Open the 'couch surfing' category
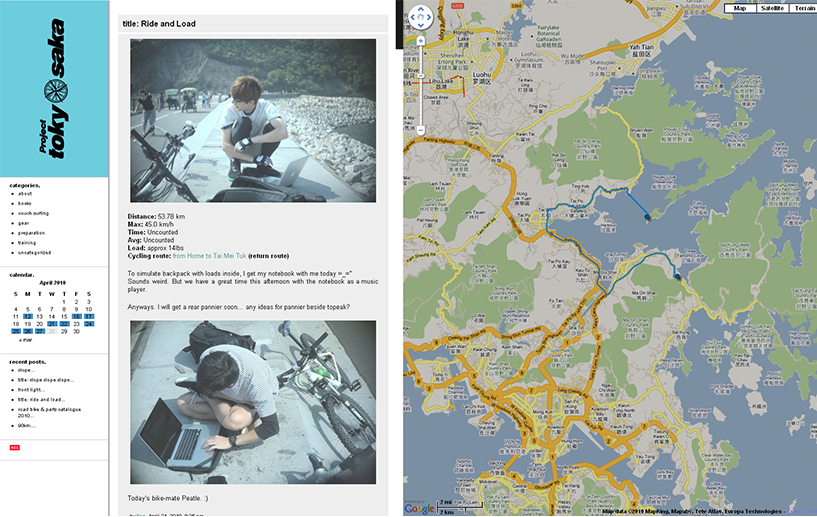Image resolution: width=817 pixels, height=517 pixels. coord(33,213)
